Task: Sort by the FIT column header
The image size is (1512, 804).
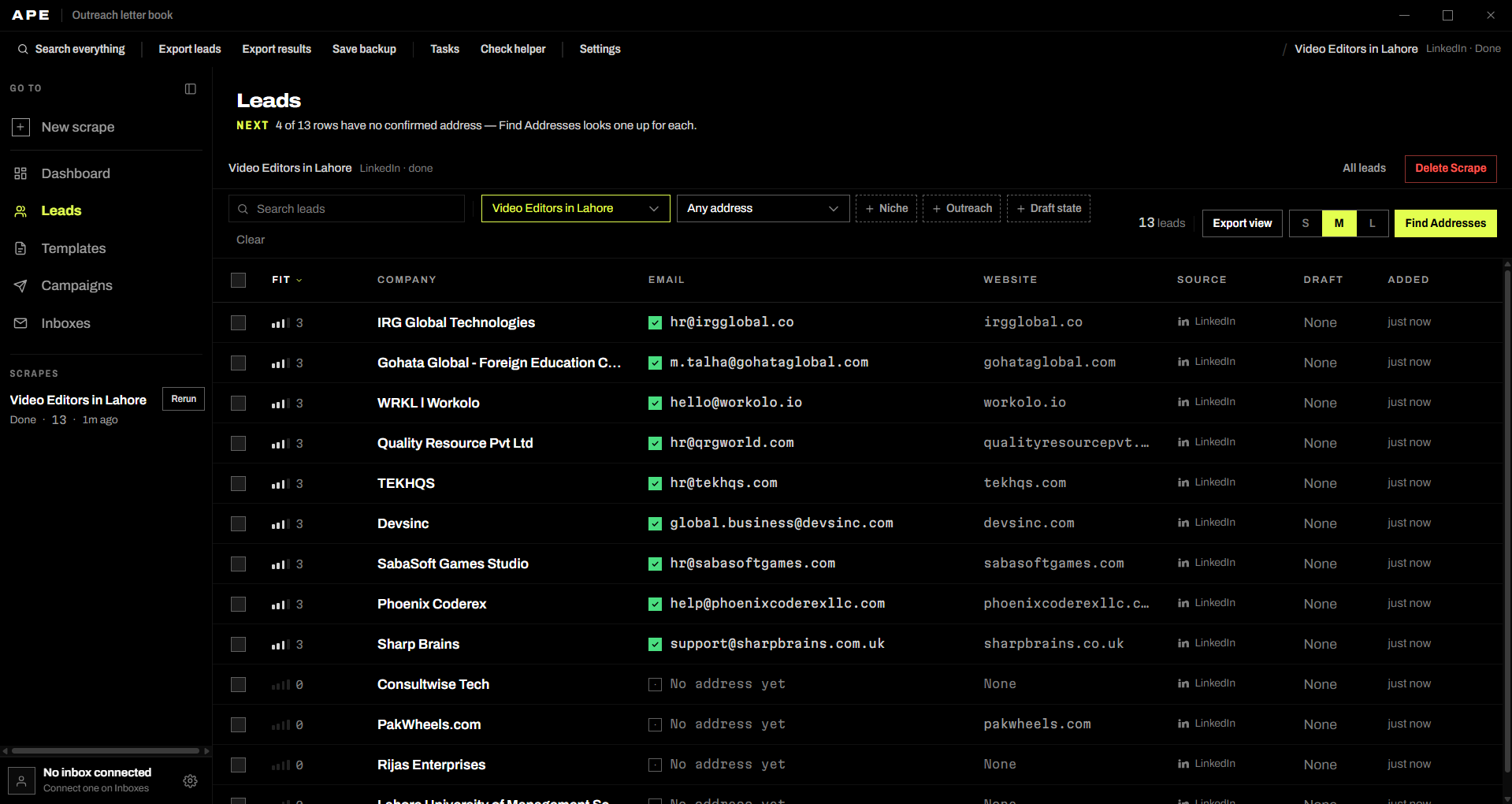Action: coord(287,280)
